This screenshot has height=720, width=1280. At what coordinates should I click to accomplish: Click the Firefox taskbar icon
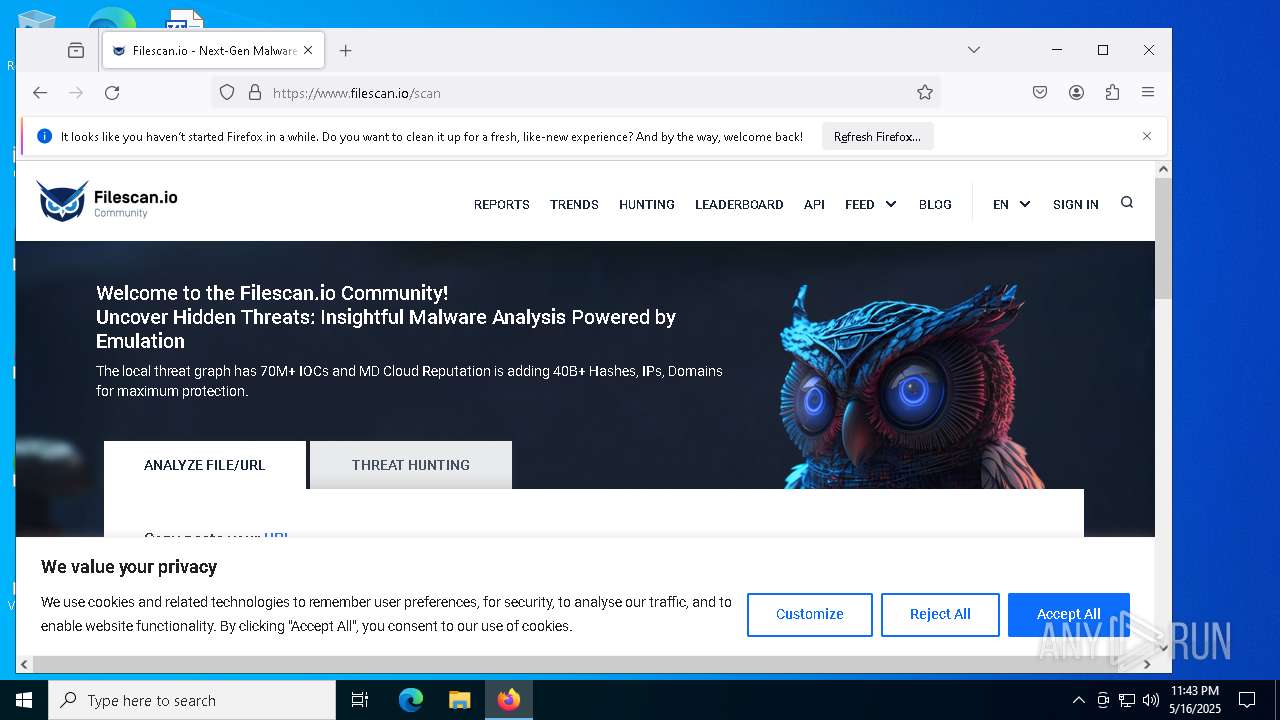click(x=509, y=700)
